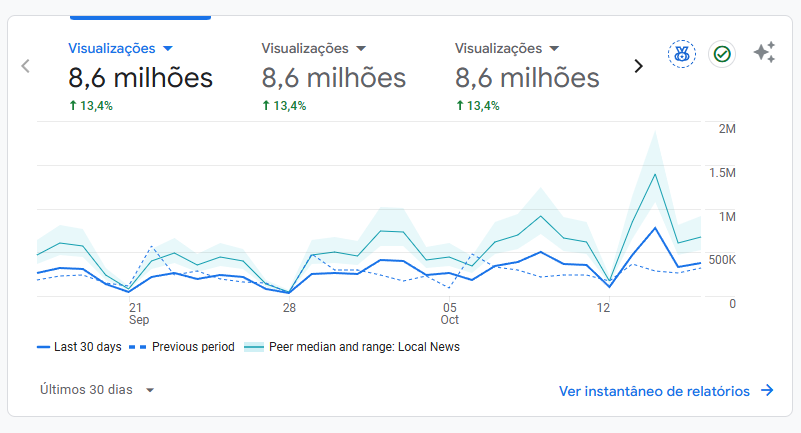
Task: Open the Últimos 30 dias date range dropdown
Action: (97, 390)
